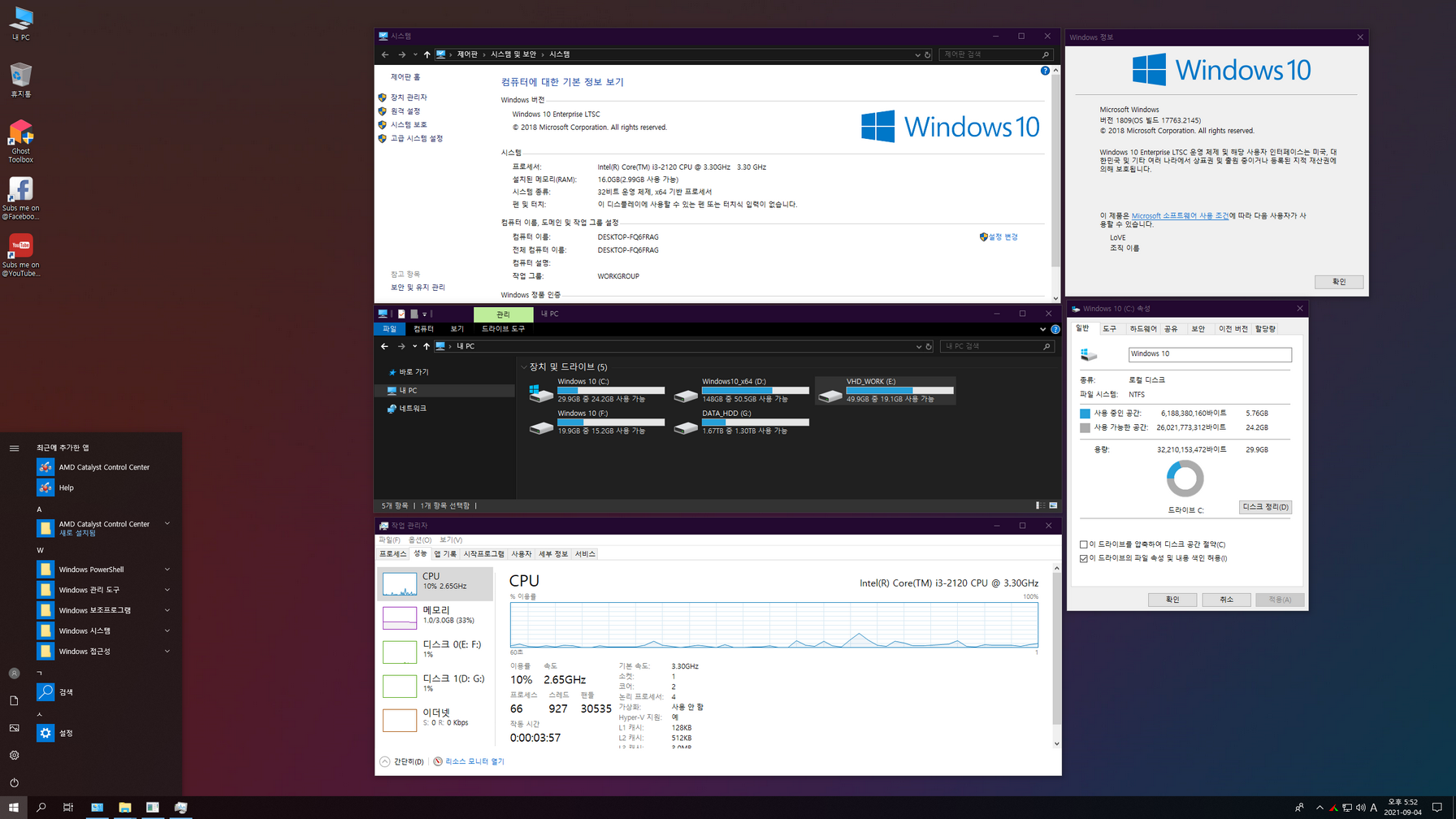1456x819 pixels.
Task: Expand the Start menu hamburger button
Action: pyautogui.click(x=14, y=448)
